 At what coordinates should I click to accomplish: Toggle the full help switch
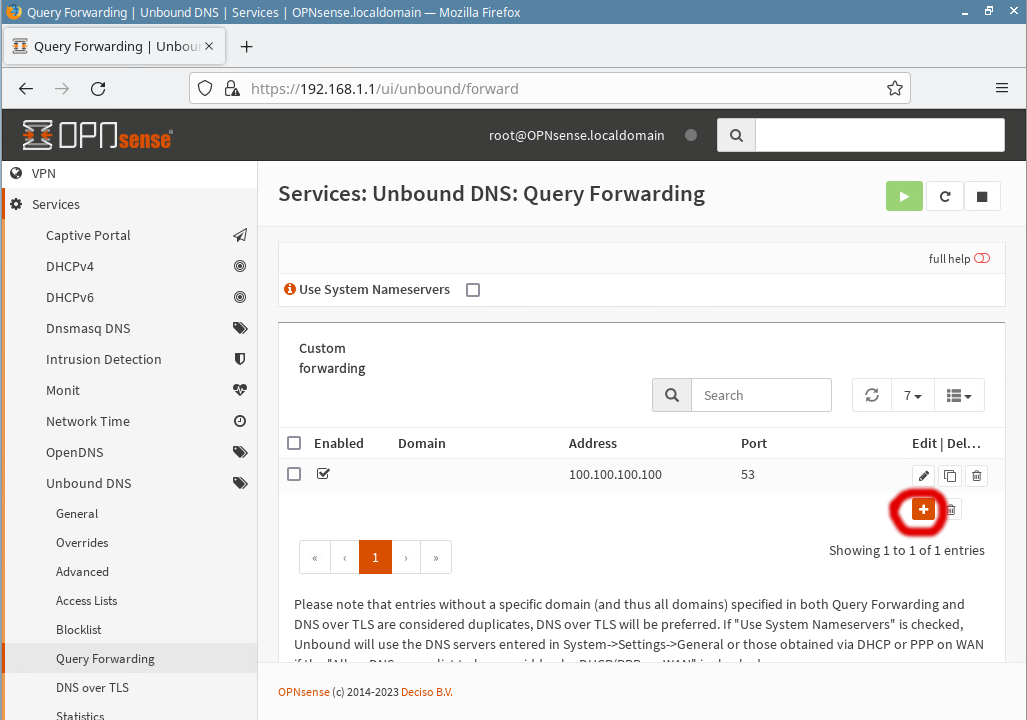pyautogui.click(x=982, y=259)
